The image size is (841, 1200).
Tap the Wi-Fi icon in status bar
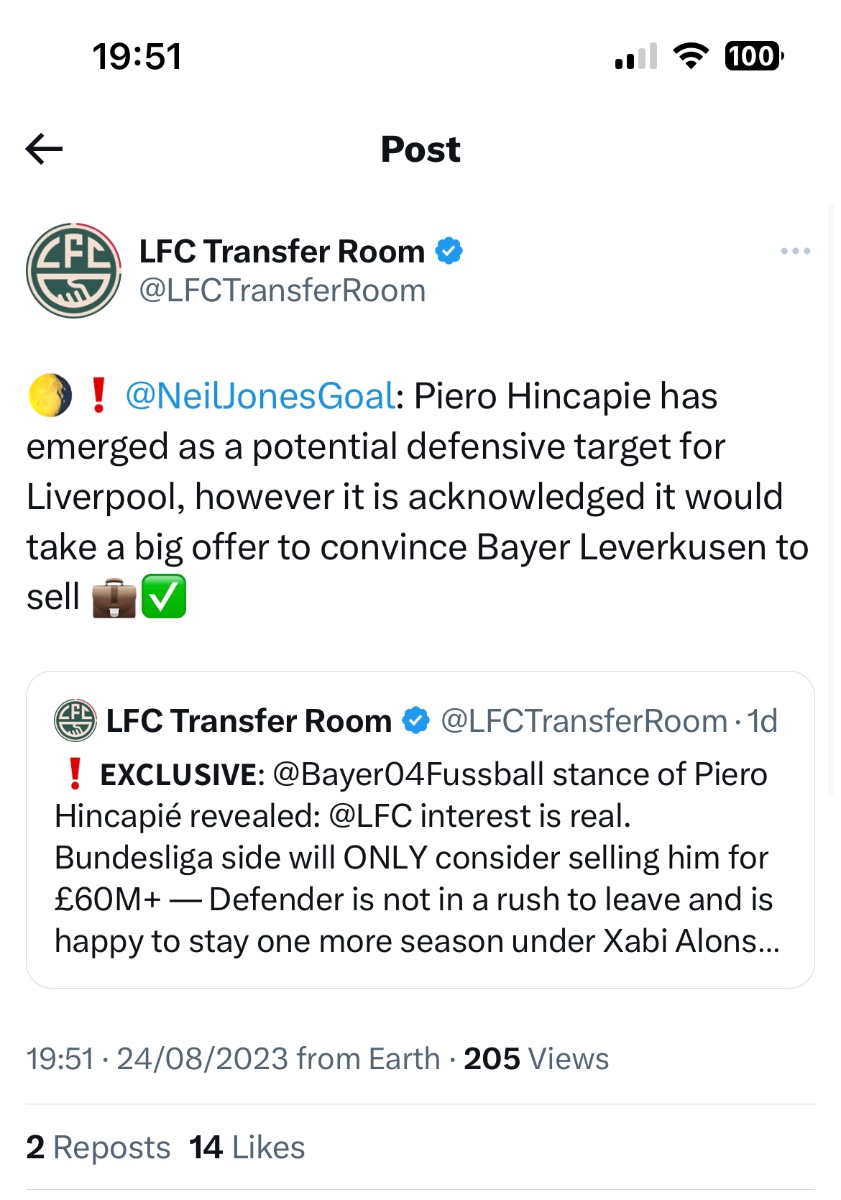click(690, 57)
